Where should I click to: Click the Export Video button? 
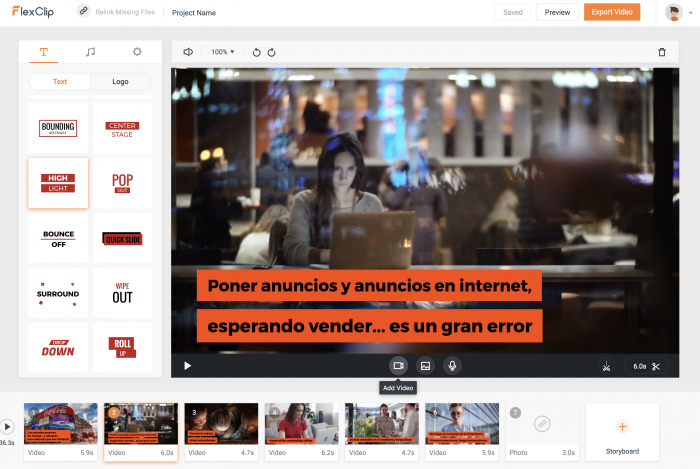[612, 12]
